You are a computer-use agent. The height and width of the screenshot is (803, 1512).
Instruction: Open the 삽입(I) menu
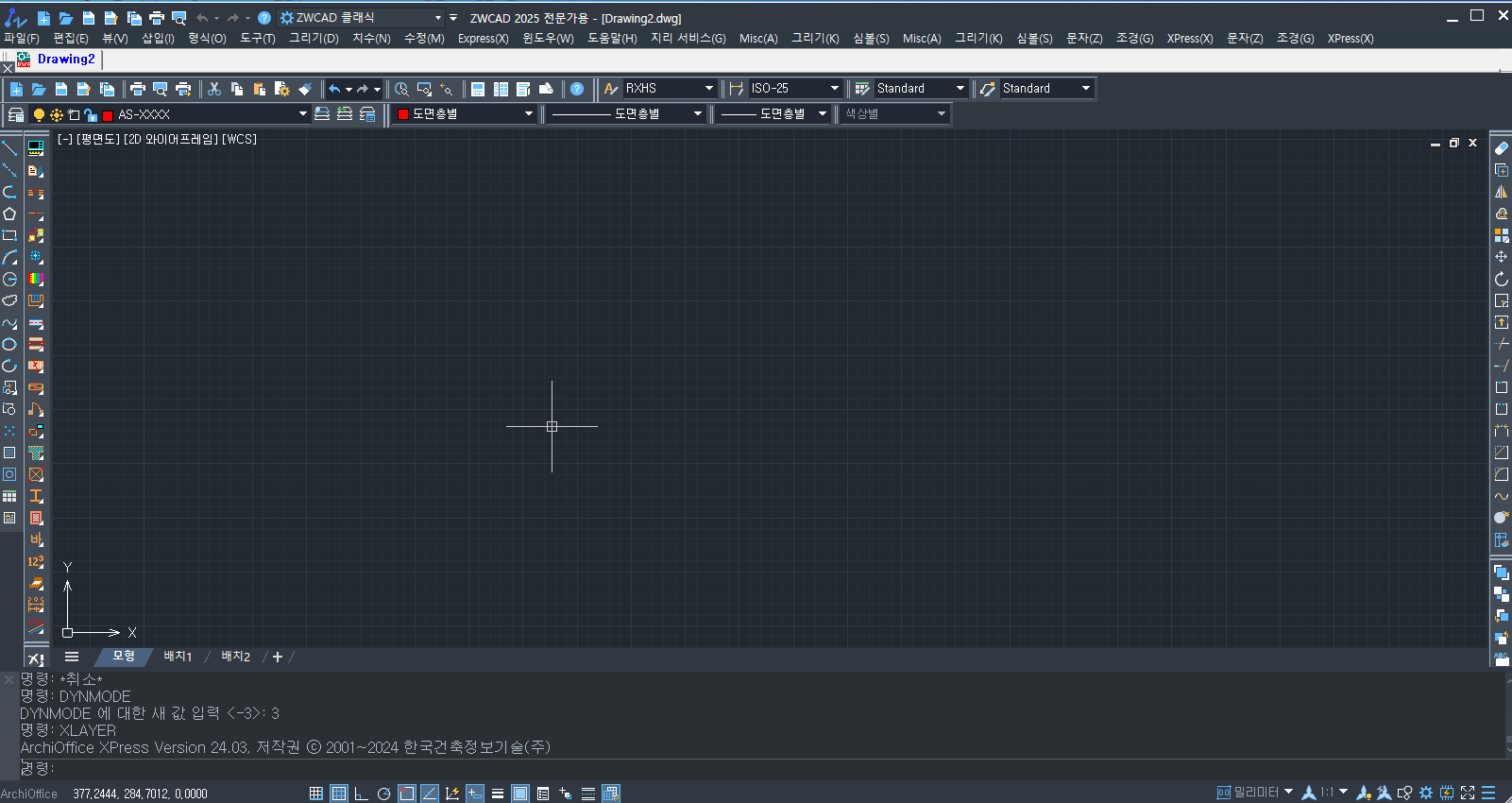coord(158,39)
